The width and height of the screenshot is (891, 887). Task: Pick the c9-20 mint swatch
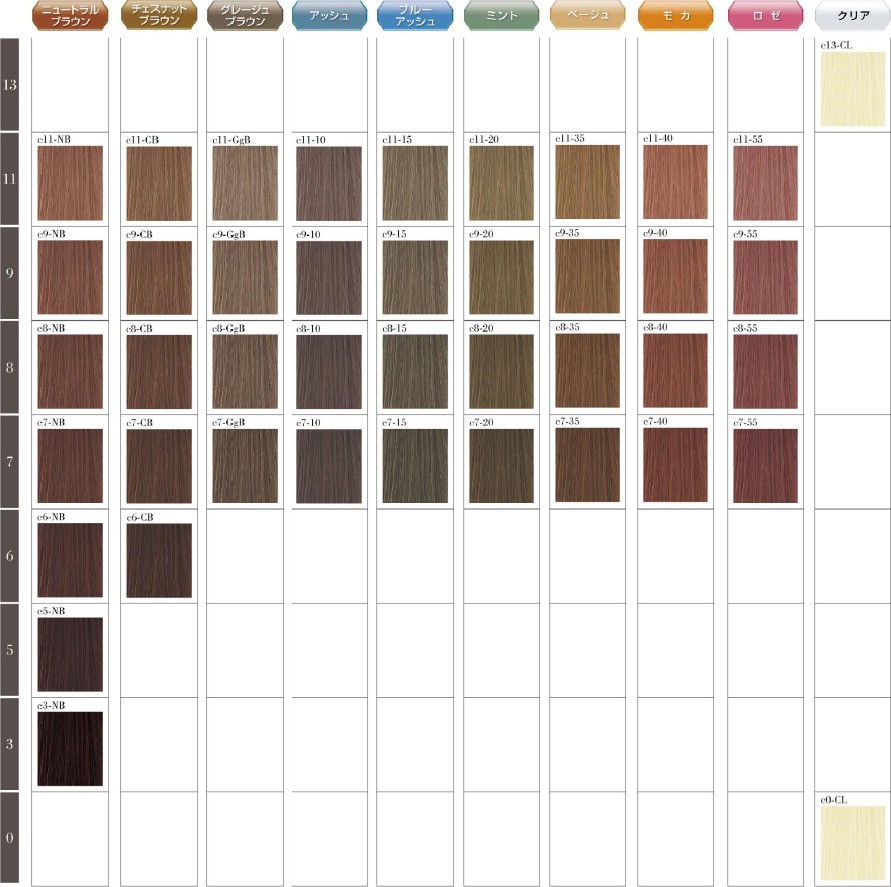(501, 277)
